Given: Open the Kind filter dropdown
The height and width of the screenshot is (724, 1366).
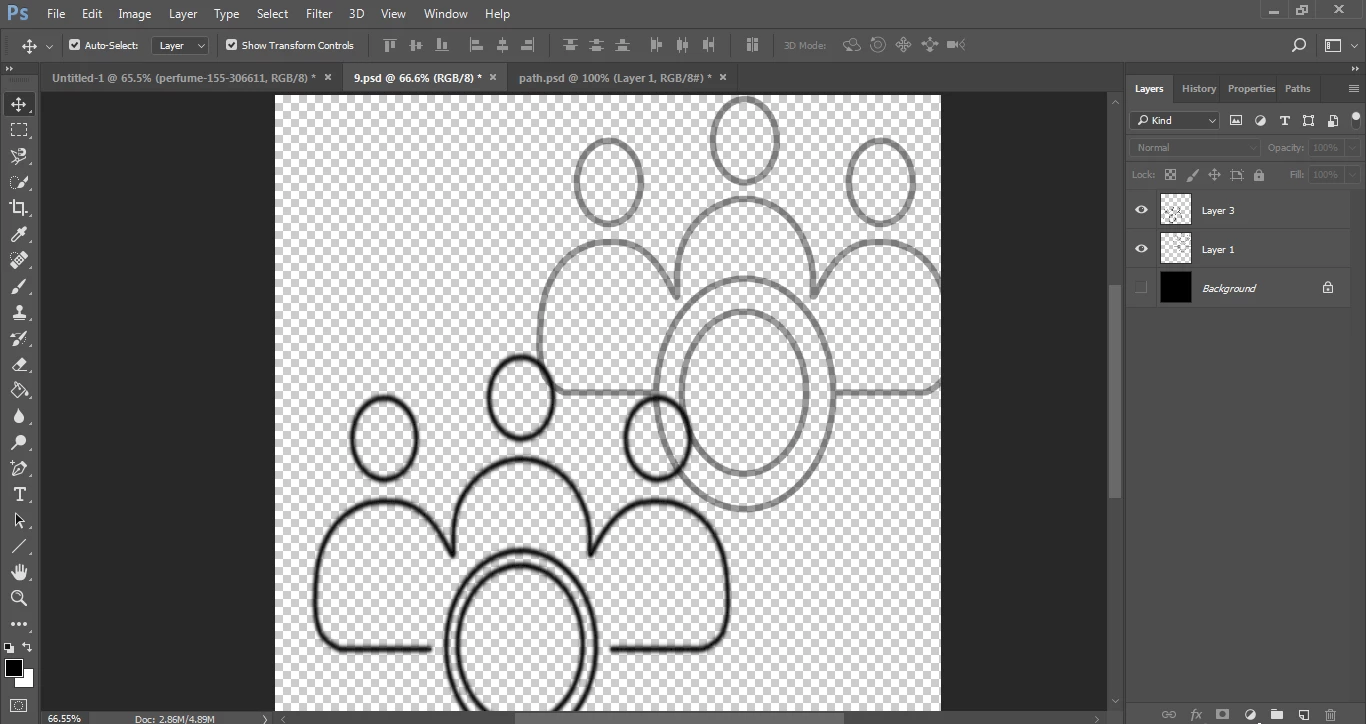Looking at the screenshot, I should pyautogui.click(x=1175, y=120).
